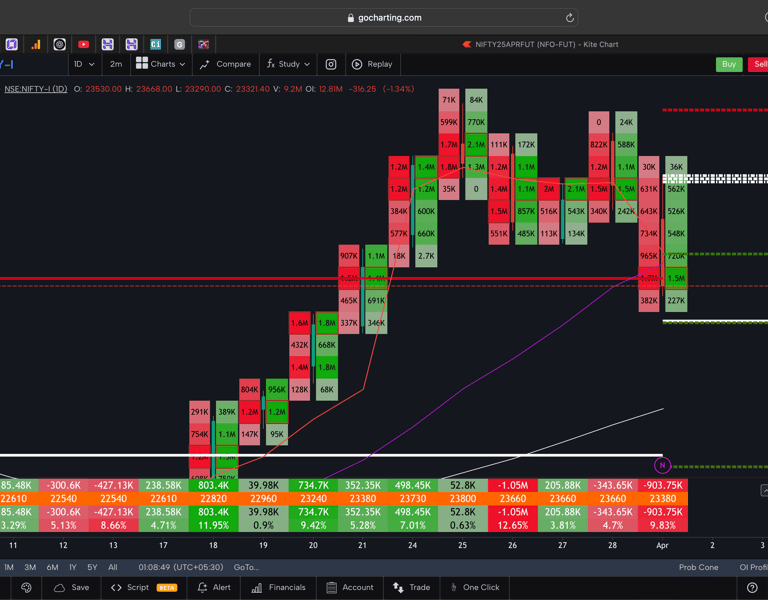Click the first 2.1M footprint cell
The width and height of the screenshot is (768, 600).
(x=476, y=144)
